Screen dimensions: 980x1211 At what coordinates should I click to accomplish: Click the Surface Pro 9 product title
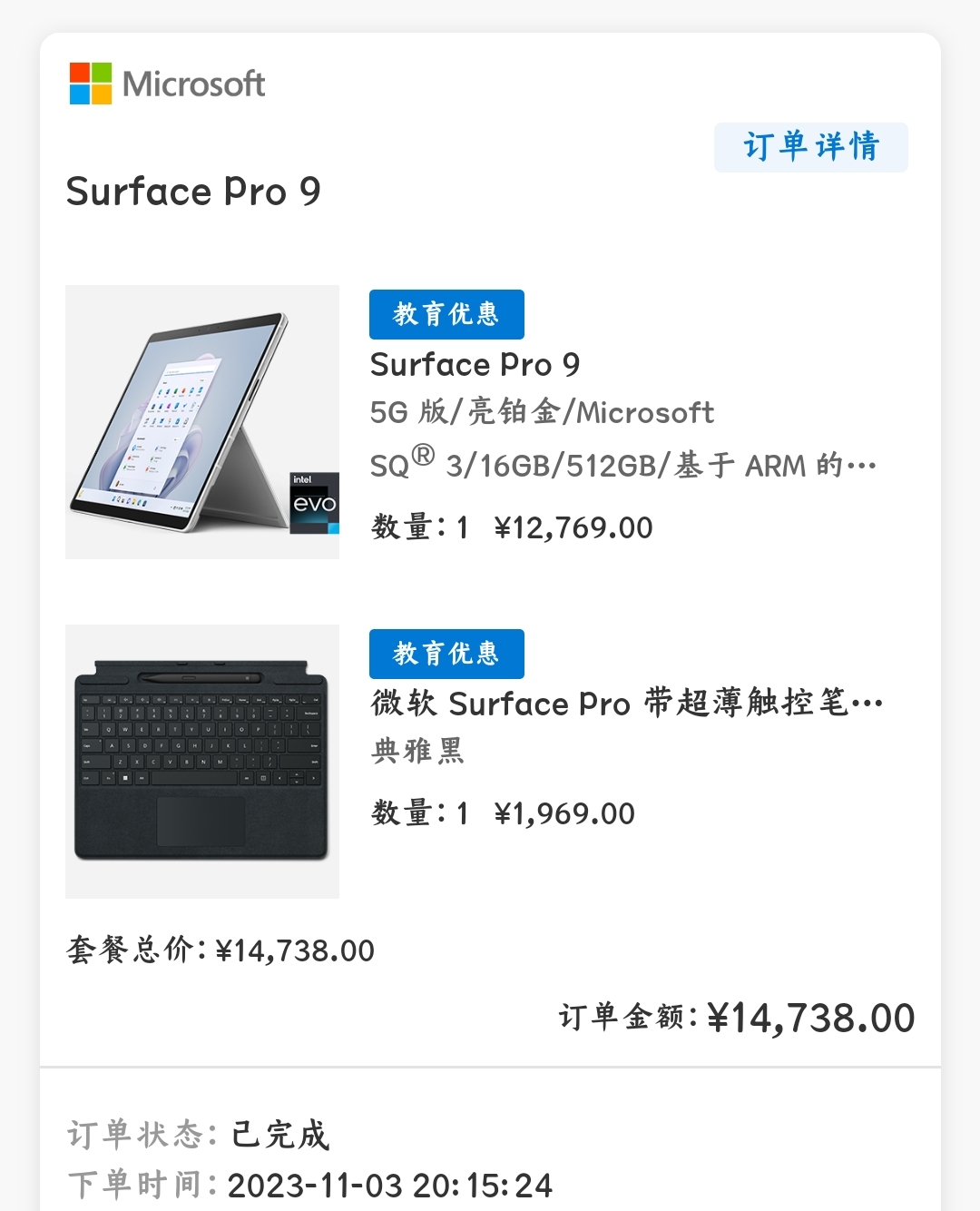point(475,363)
